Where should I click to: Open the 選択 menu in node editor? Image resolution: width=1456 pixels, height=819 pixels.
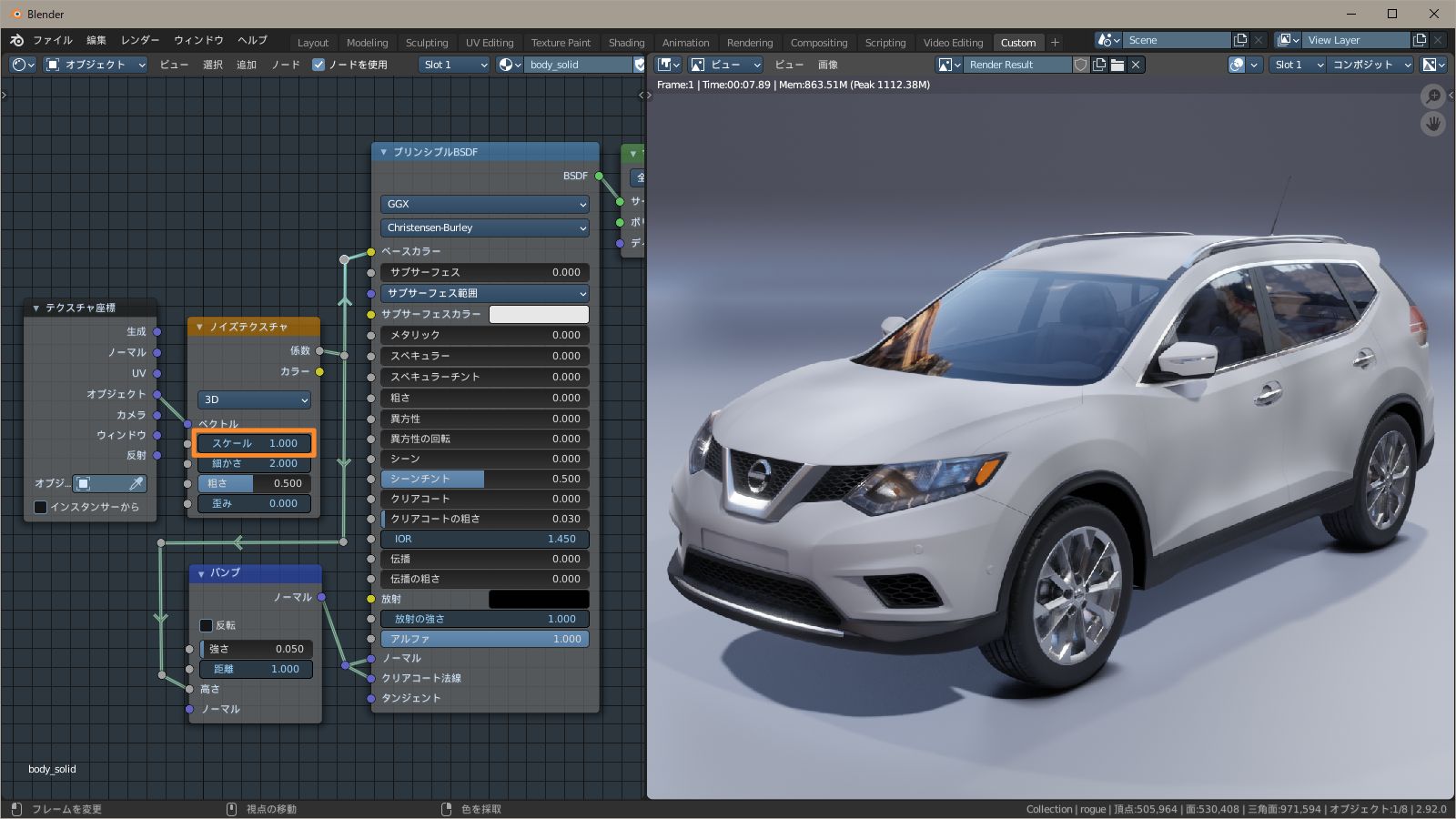(213, 65)
